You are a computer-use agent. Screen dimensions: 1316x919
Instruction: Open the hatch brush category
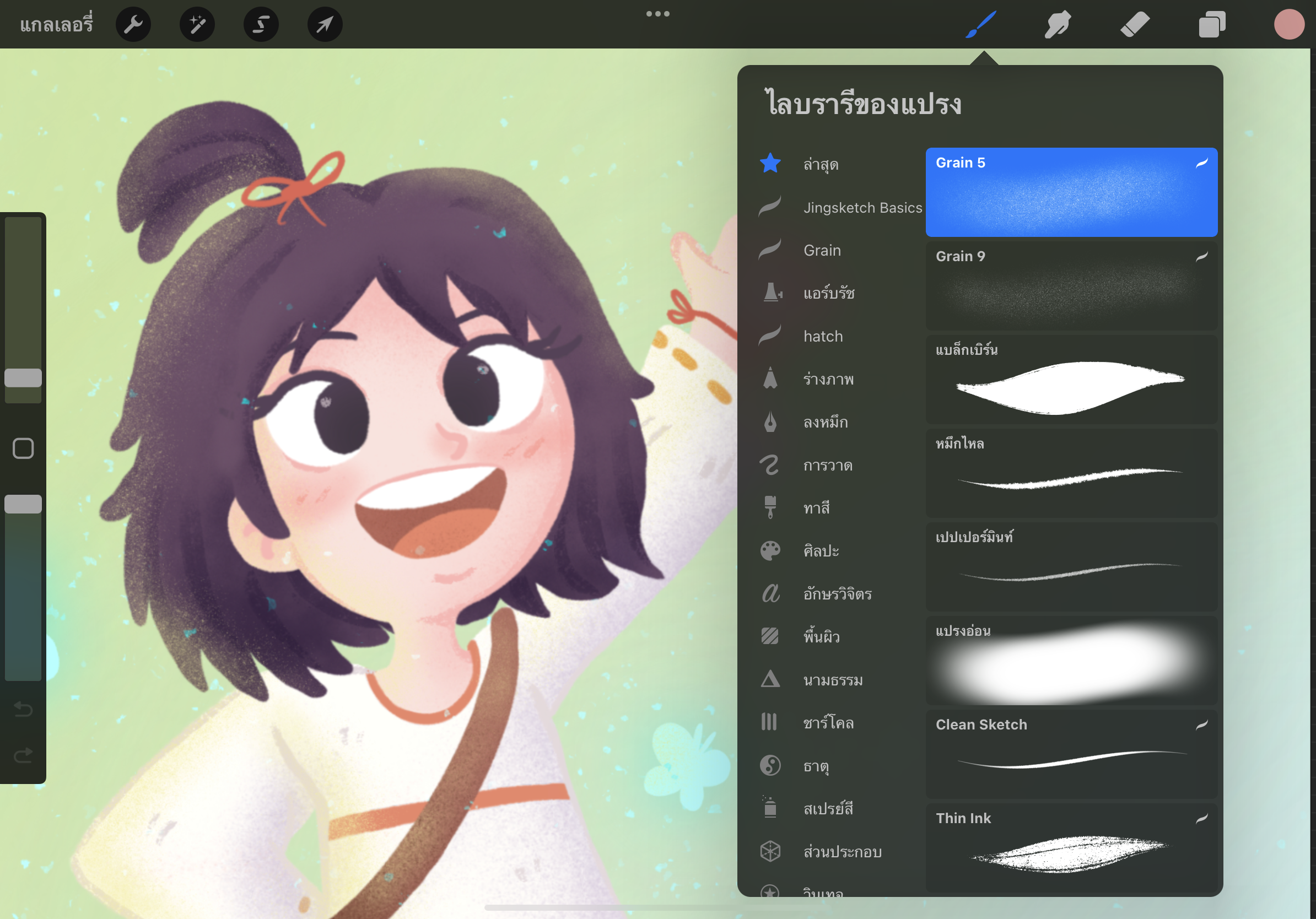point(822,336)
